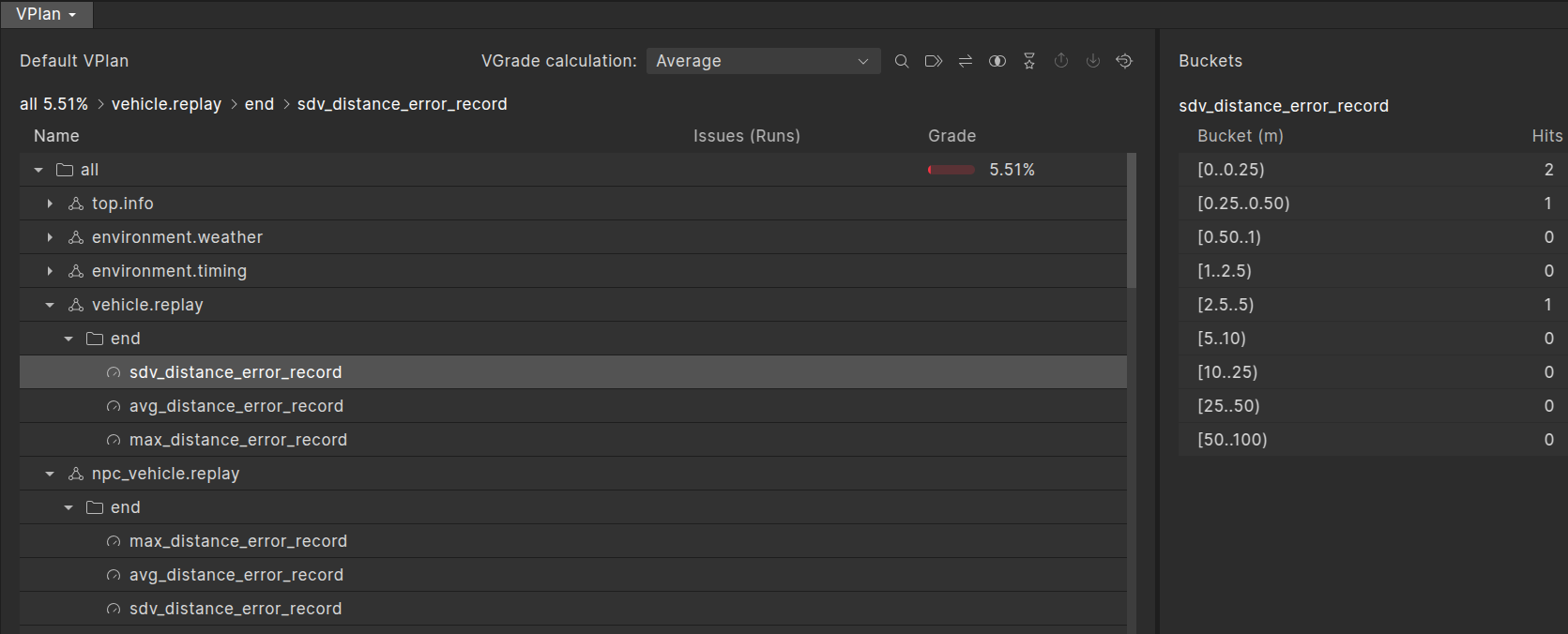
Task: Click the red grade progress bar for all
Action: coord(951,170)
